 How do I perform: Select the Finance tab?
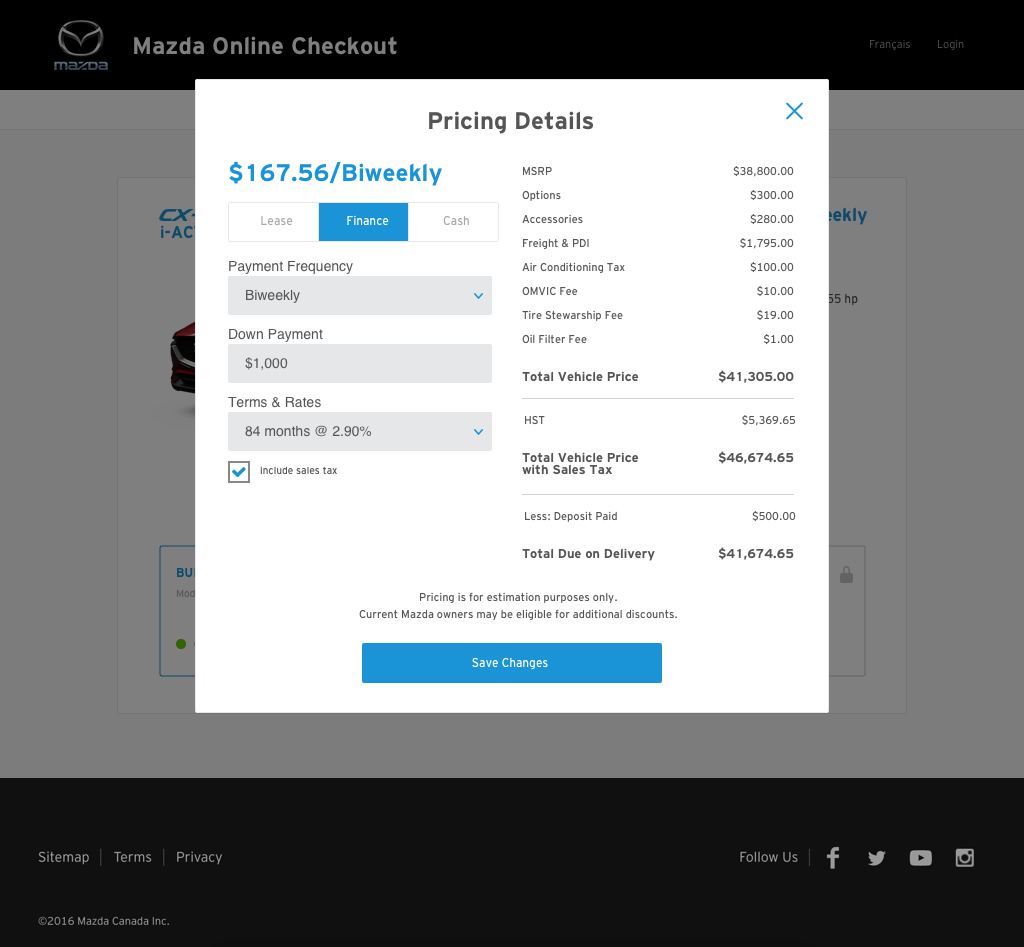pyautogui.click(x=364, y=221)
